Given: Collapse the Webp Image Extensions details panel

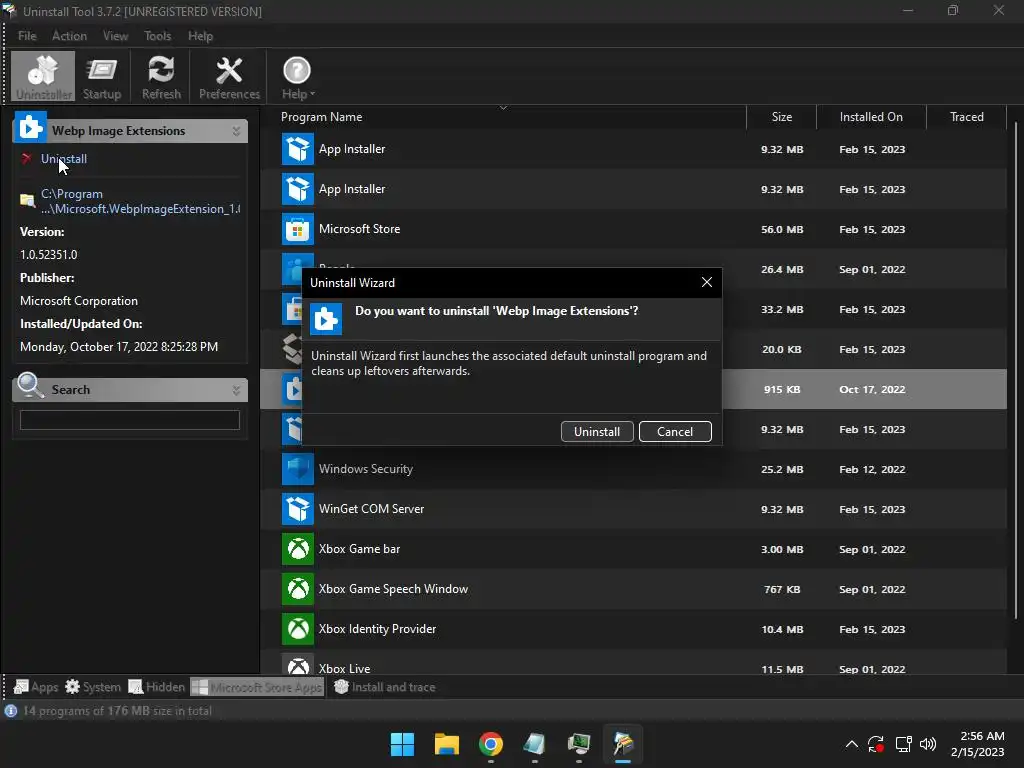Looking at the screenshot, I should [x=236, y=131].
